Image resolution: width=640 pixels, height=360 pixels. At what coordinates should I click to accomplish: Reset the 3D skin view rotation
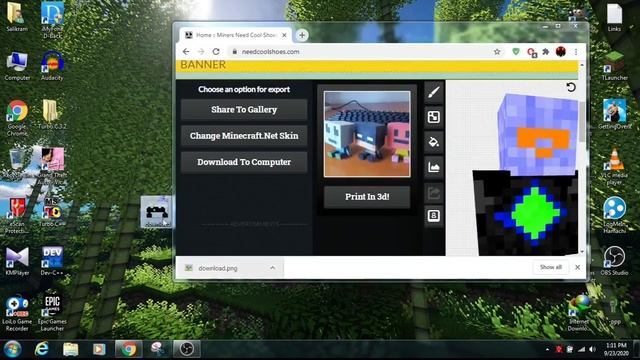coord(571,87)
